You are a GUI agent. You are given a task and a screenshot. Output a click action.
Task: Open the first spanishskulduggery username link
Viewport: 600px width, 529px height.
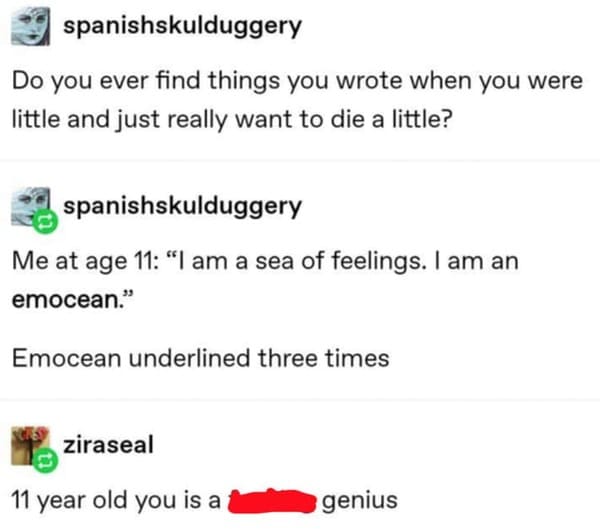pyautogui.click(x=182, y=27)
